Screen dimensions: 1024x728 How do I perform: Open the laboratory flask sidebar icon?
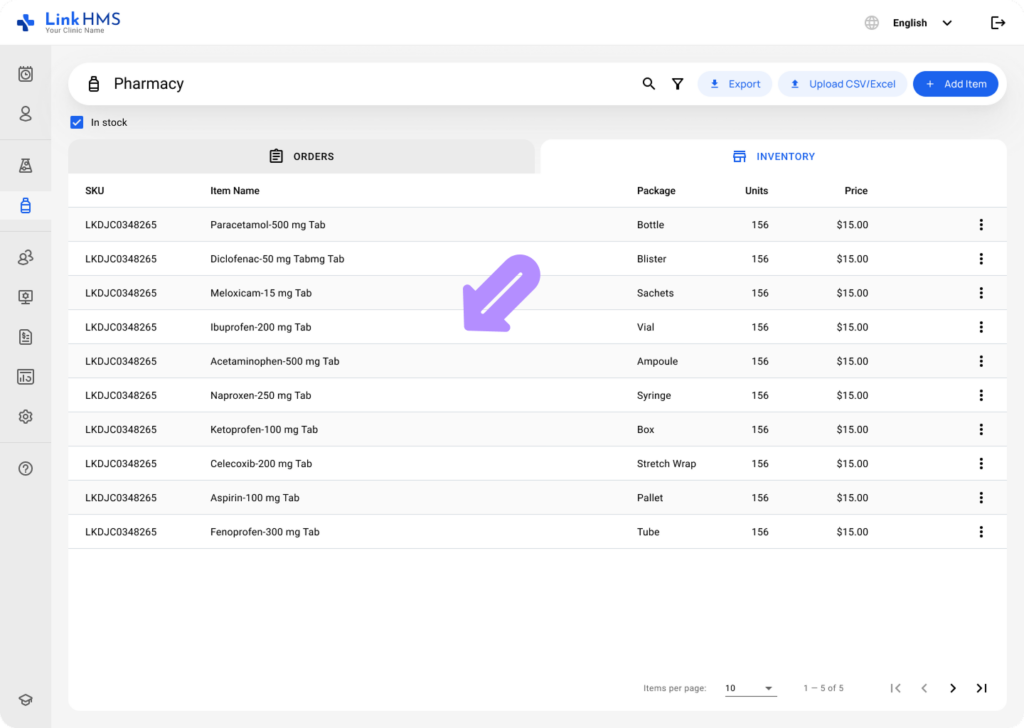25,165
